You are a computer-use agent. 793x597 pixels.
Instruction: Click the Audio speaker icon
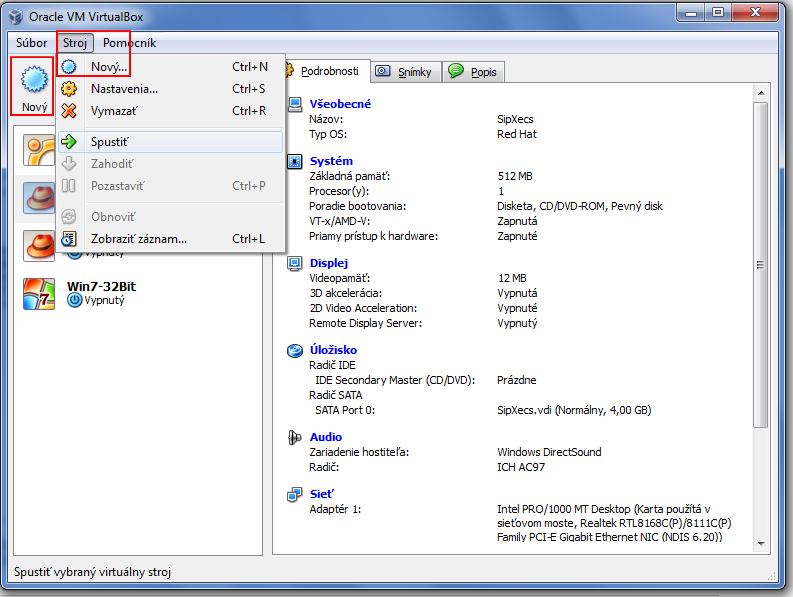(x=294, y=438)
